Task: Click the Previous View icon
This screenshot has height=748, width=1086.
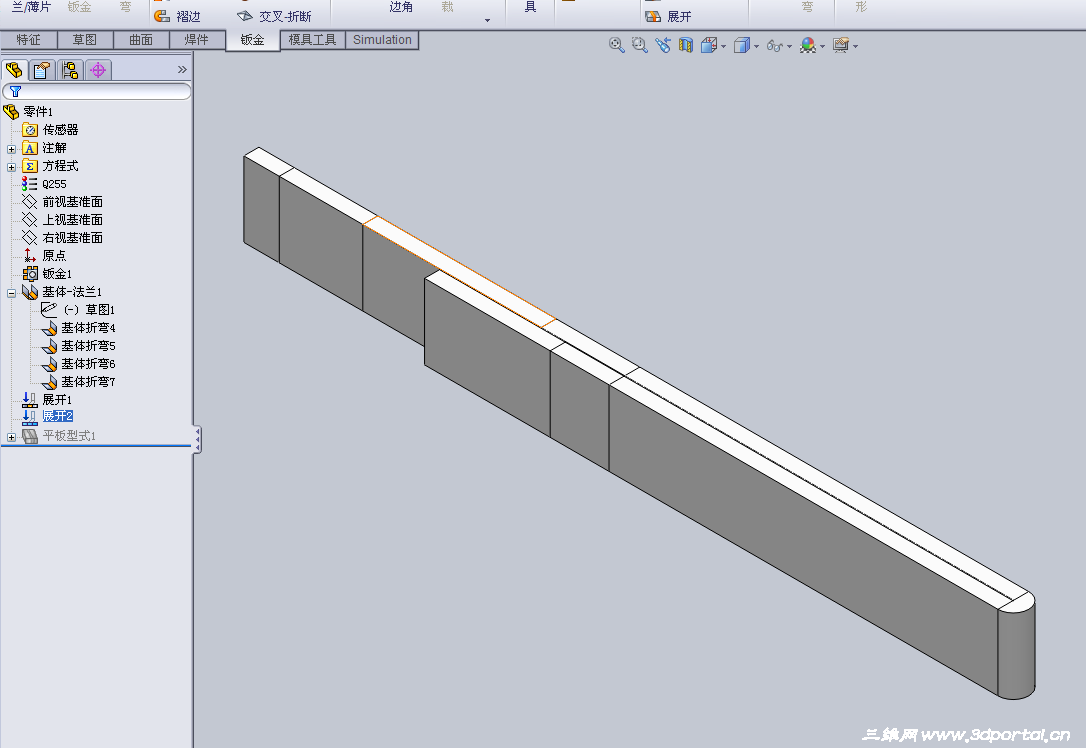Action: pyautogui.click(x=663, y=46)
